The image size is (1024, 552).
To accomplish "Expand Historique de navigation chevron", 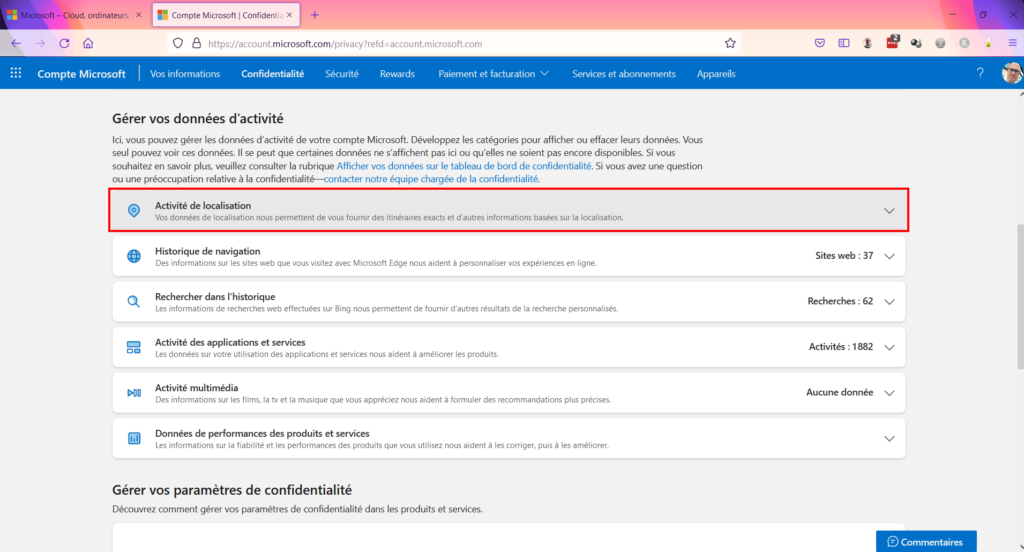I will (889, 256).
